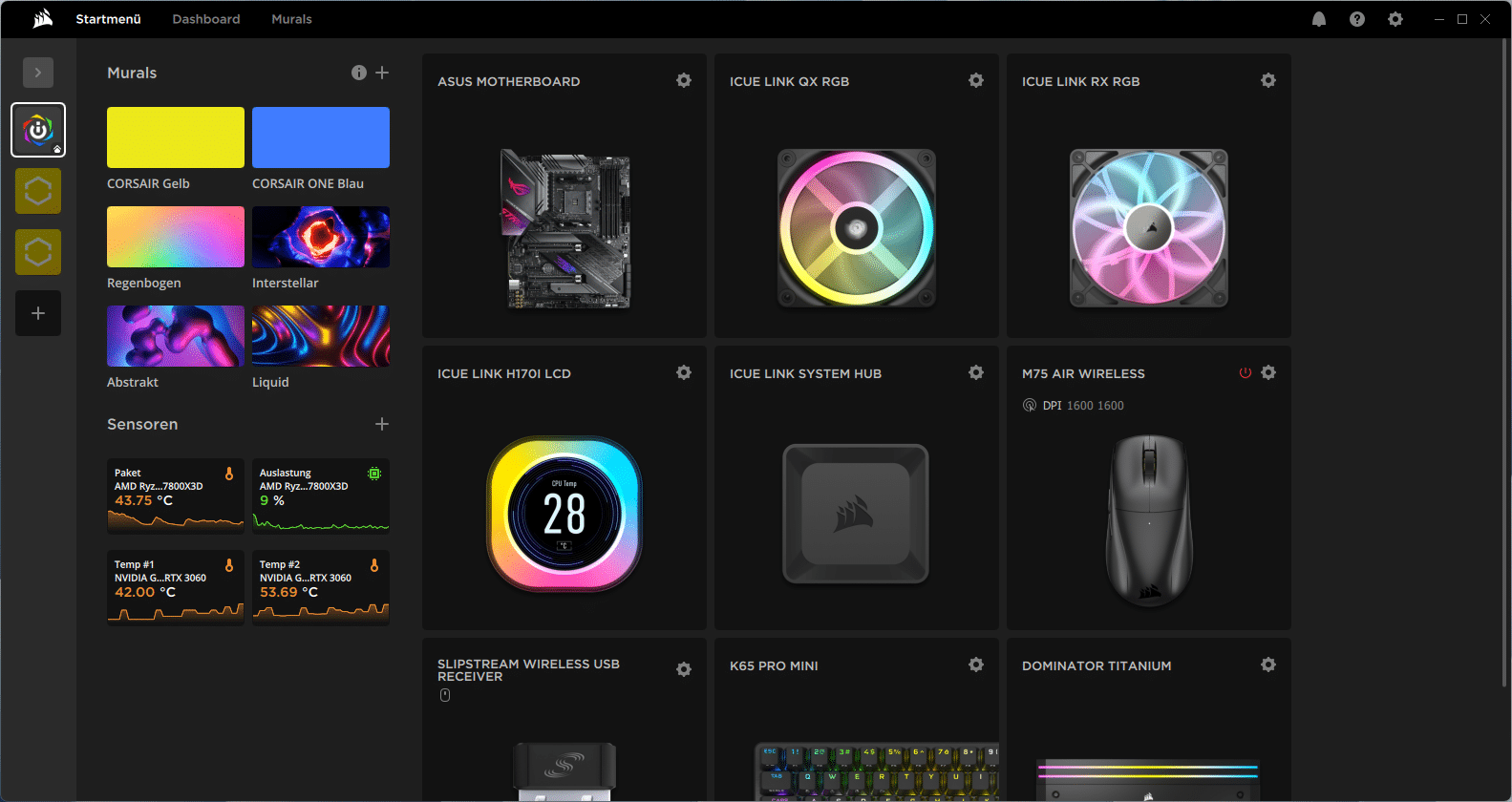Click the Murals info icon
1512x802 pixels.
tap(359, 73)
